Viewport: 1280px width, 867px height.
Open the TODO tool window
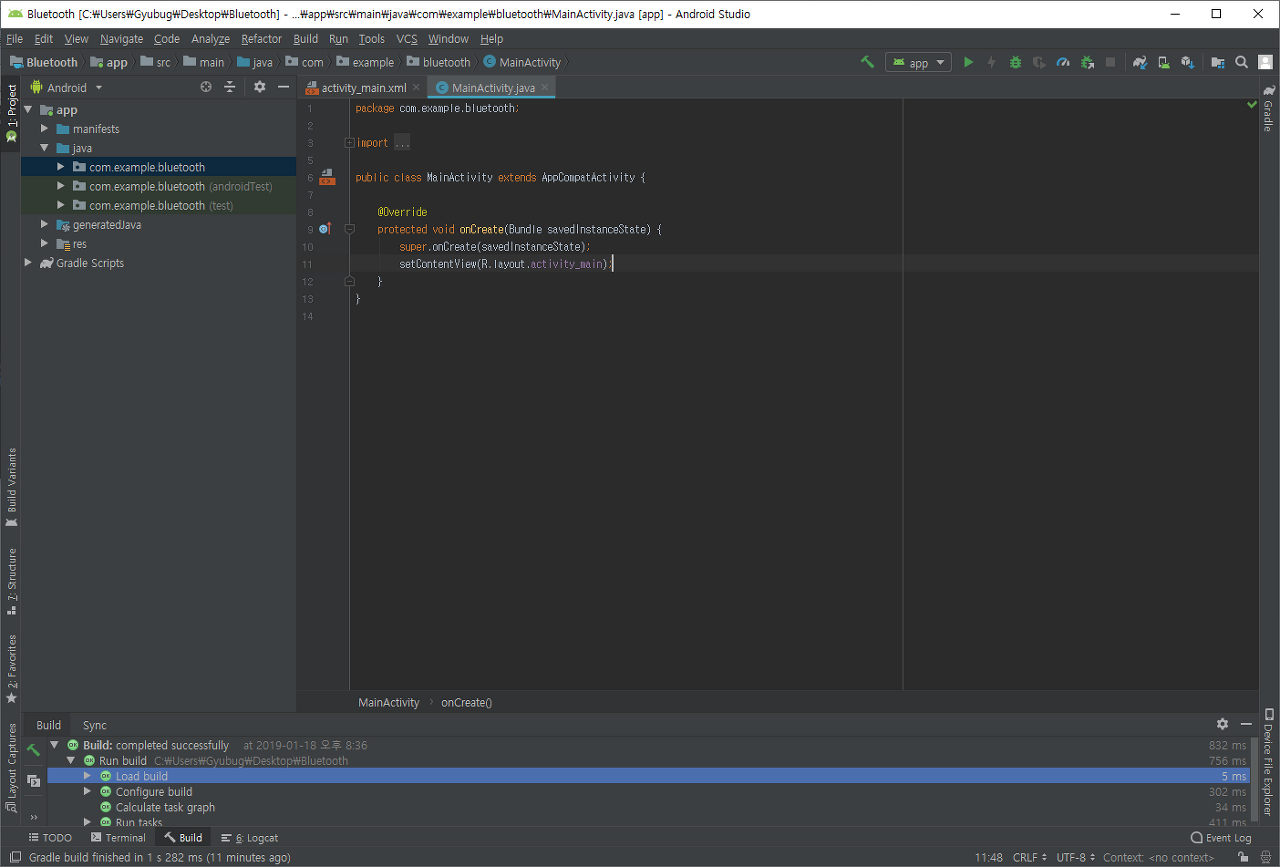click(50, 838)
